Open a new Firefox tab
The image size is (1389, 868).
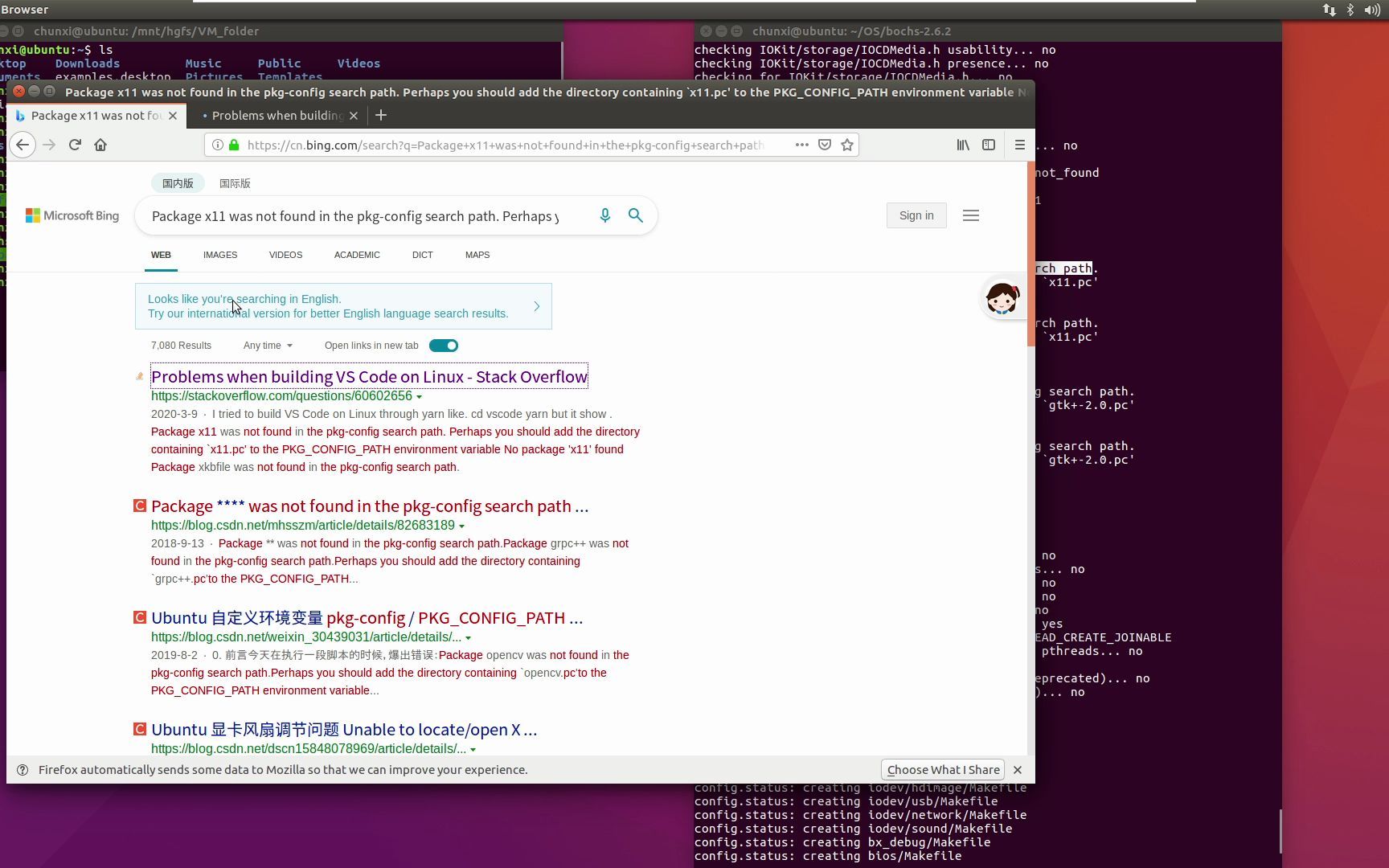381,116
